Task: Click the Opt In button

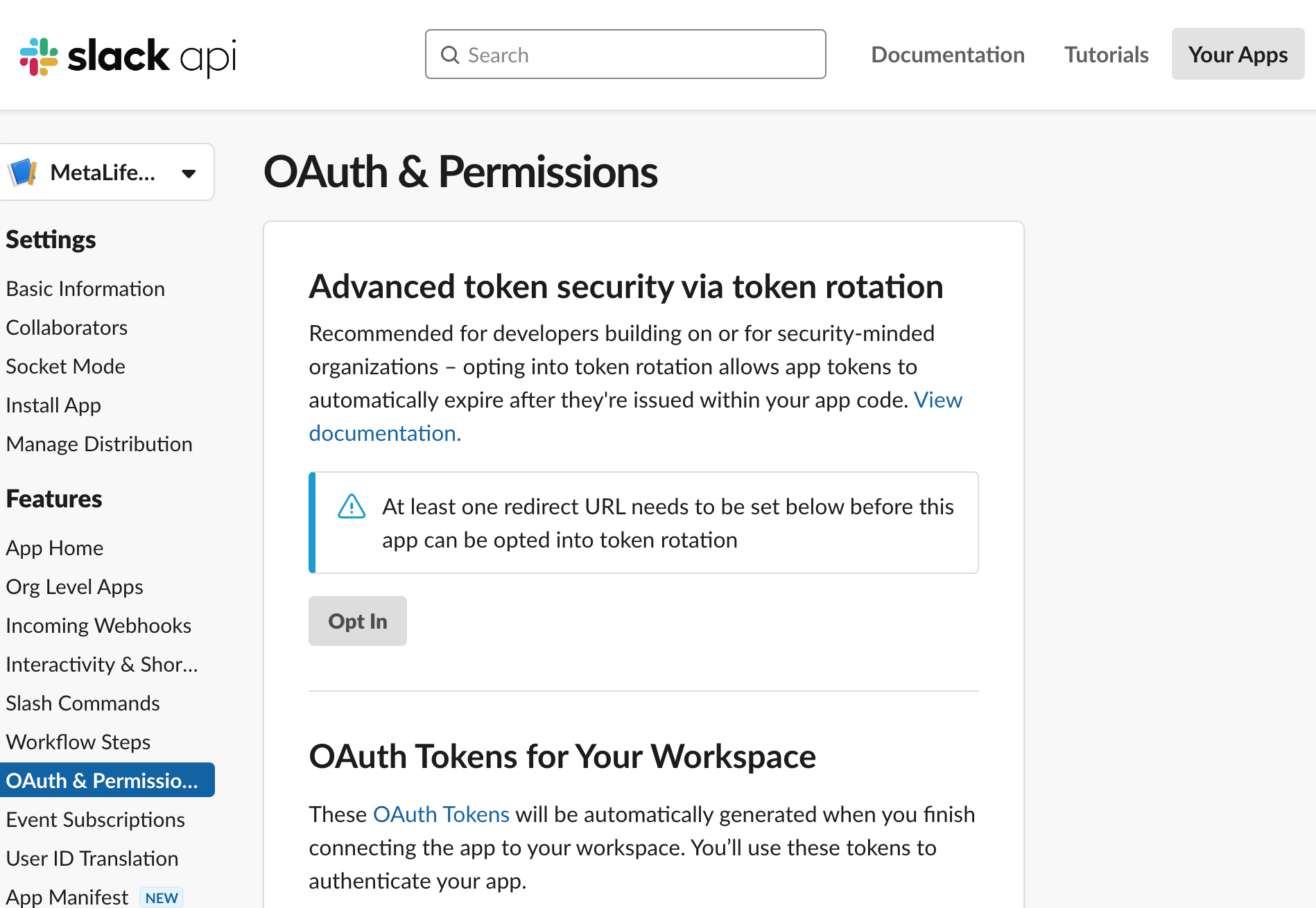Action: coord(358,621)
